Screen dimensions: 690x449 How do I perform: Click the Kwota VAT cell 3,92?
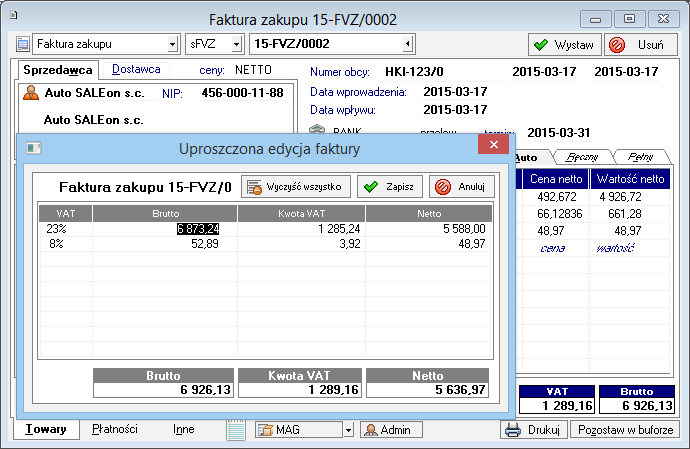coord(301,244)
